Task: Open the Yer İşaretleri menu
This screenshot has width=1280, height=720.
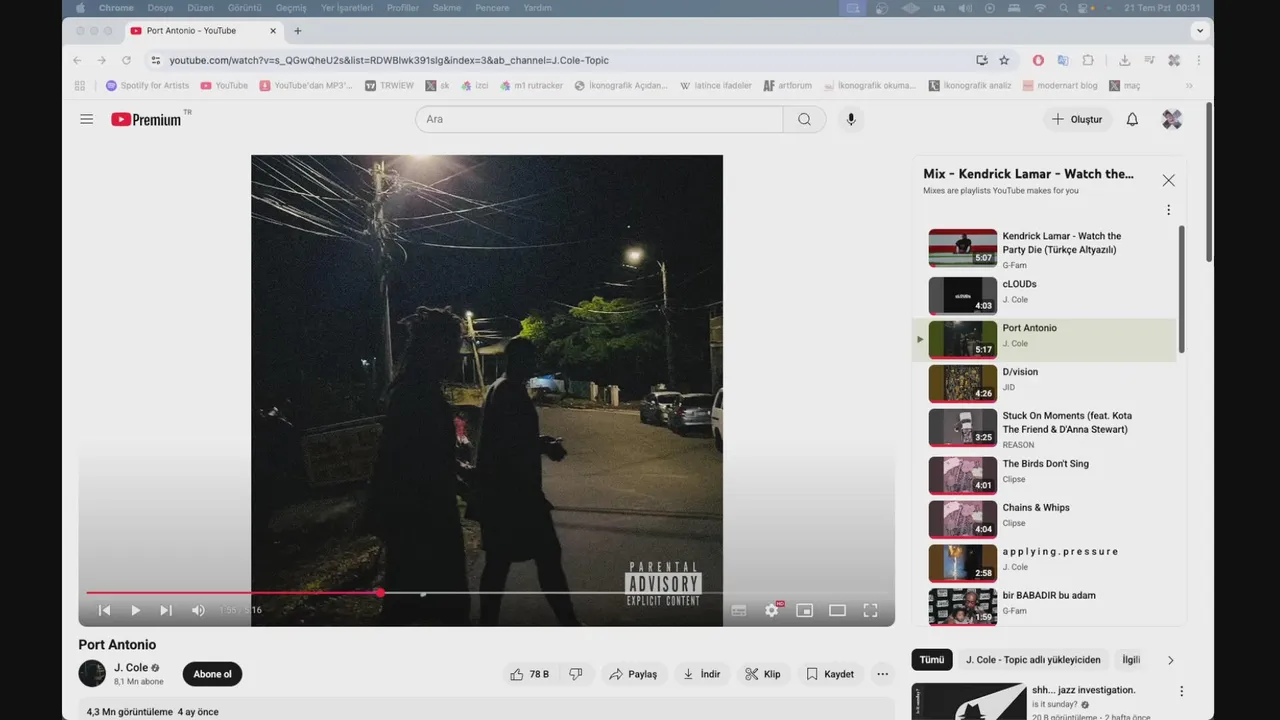Action: (x=347, y=8)
